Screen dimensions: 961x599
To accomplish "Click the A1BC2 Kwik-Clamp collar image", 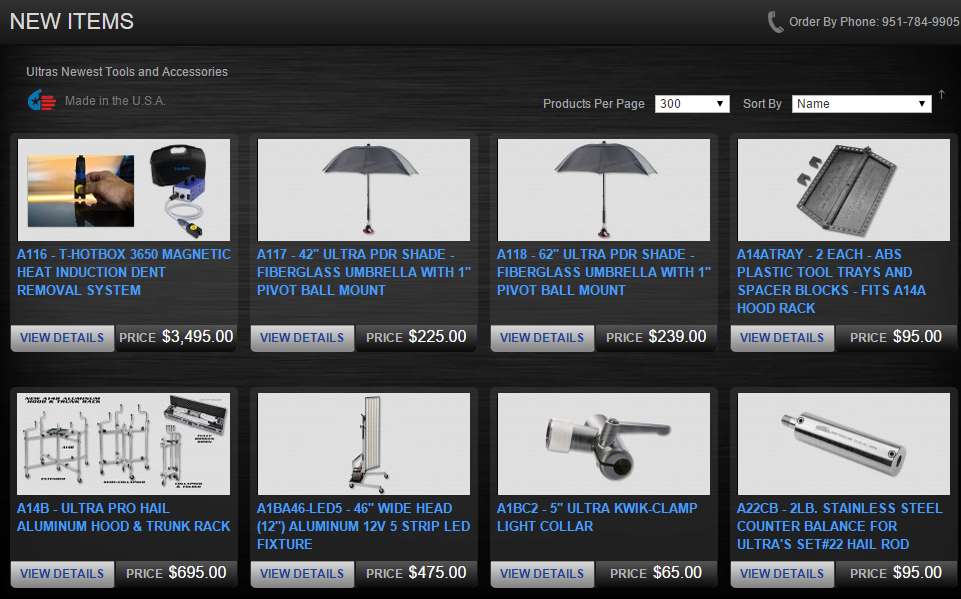I will [x=604, y=444].
